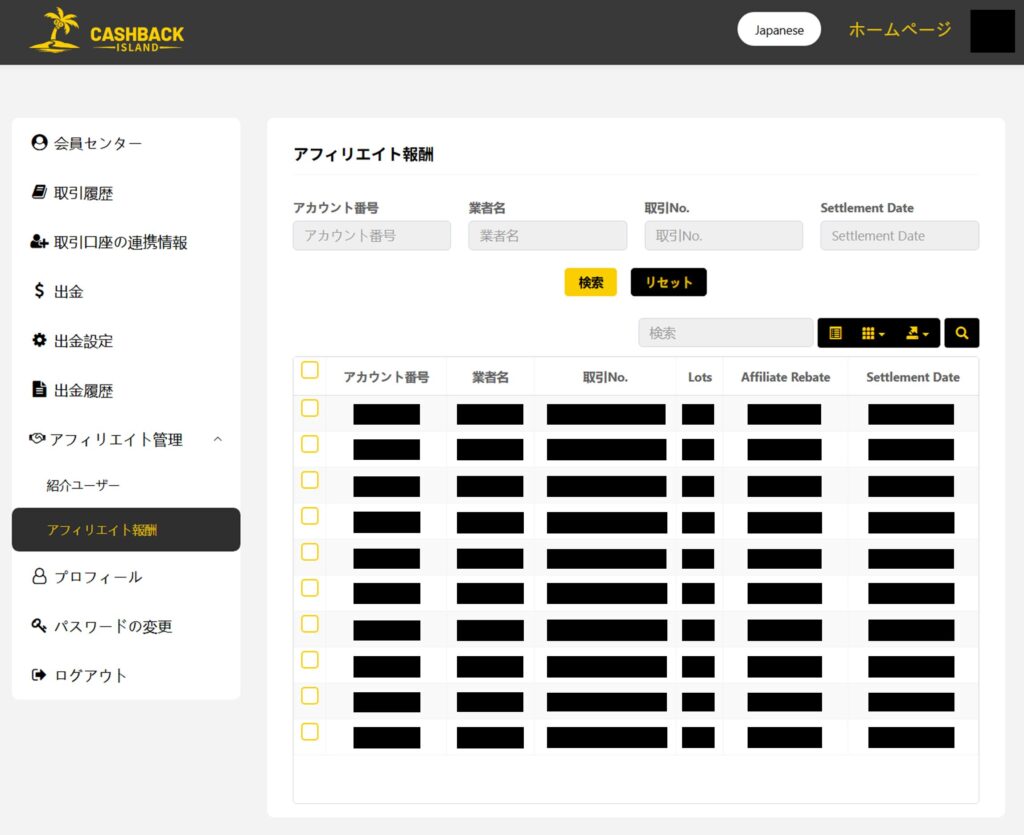
Task: Click the key icon for パスワードの変更
Action: click(x=39, y=626)
